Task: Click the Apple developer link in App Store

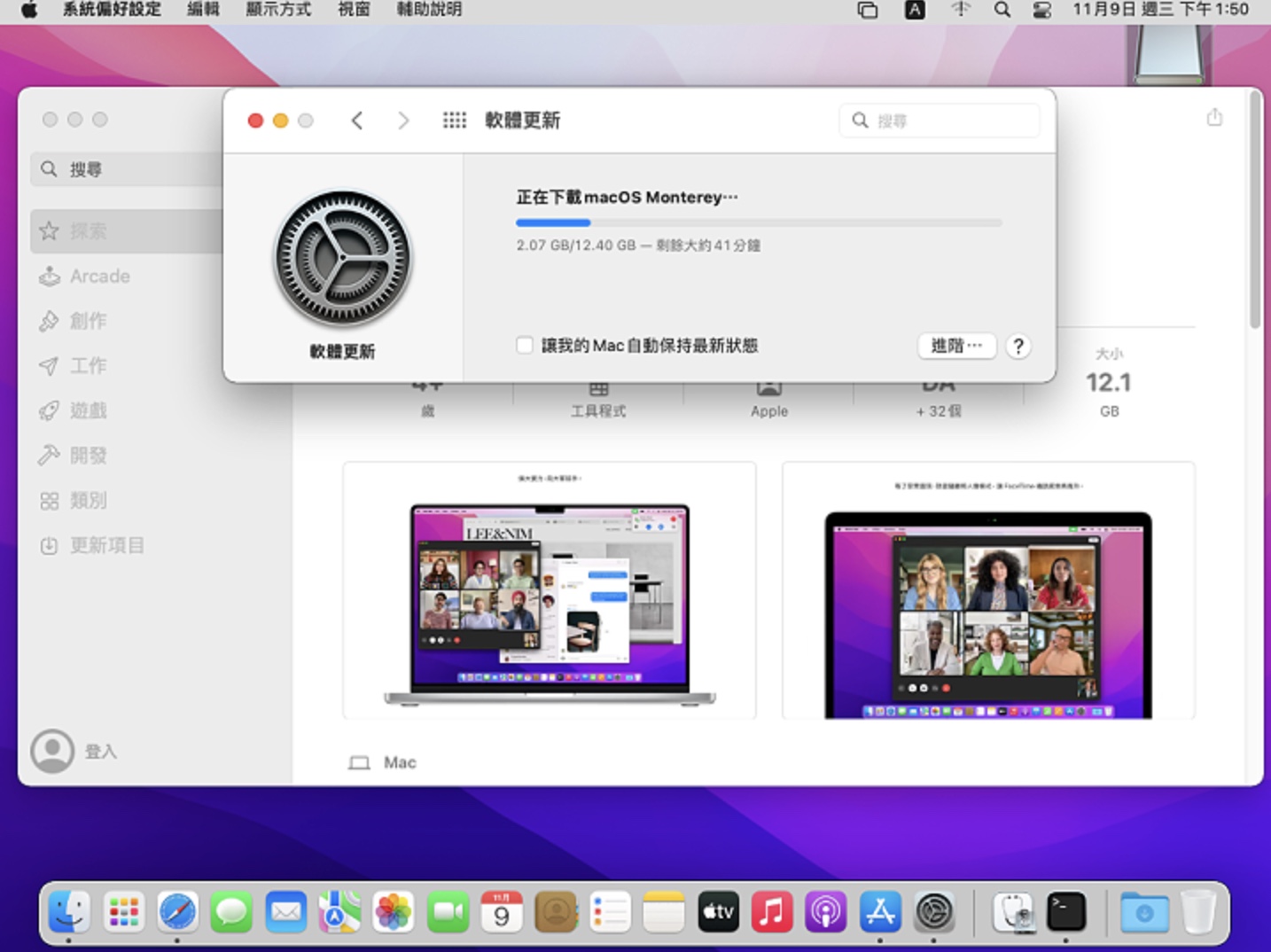Action: coord(768,411)
